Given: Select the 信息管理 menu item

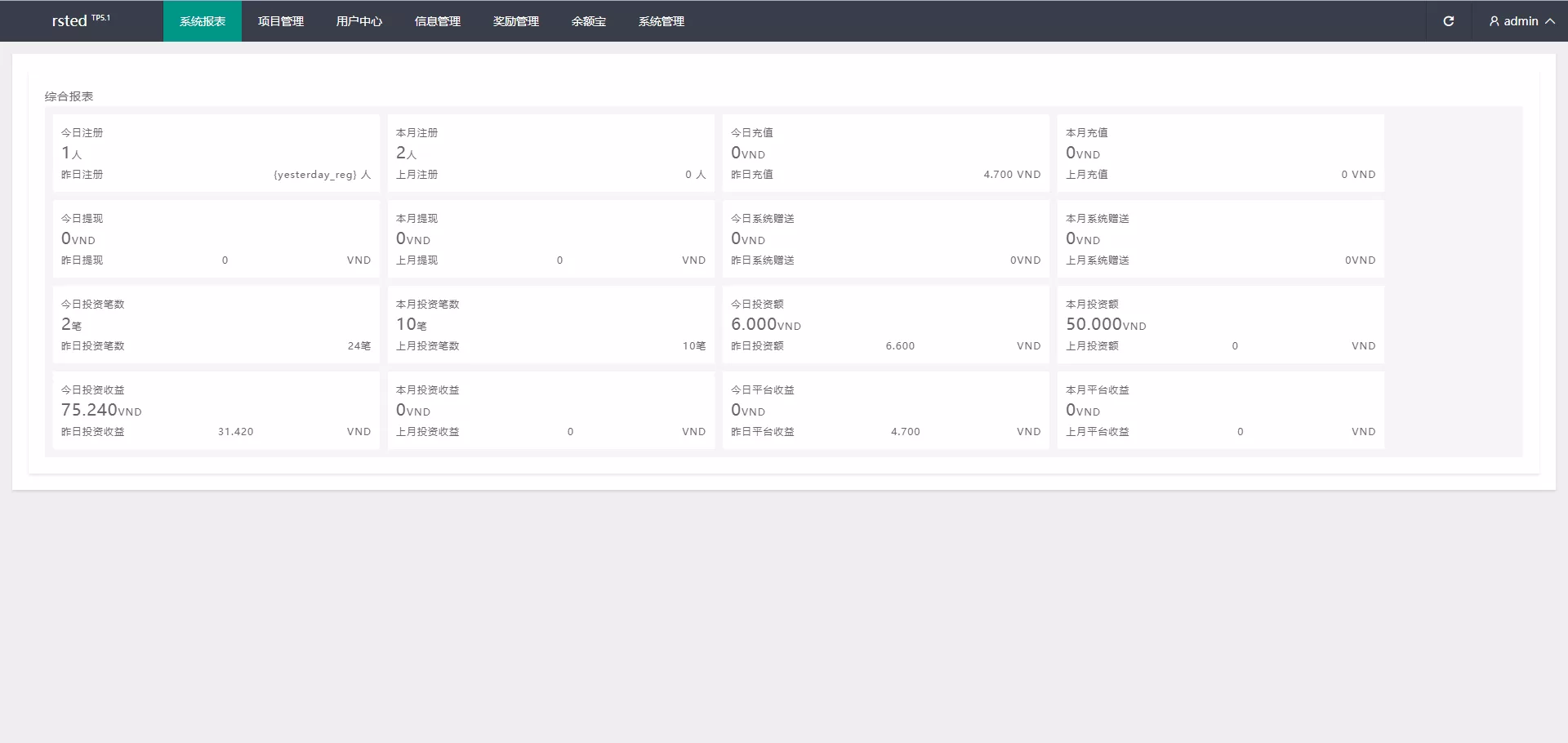Looking at the screenshot, I should (x=438, y=21).
